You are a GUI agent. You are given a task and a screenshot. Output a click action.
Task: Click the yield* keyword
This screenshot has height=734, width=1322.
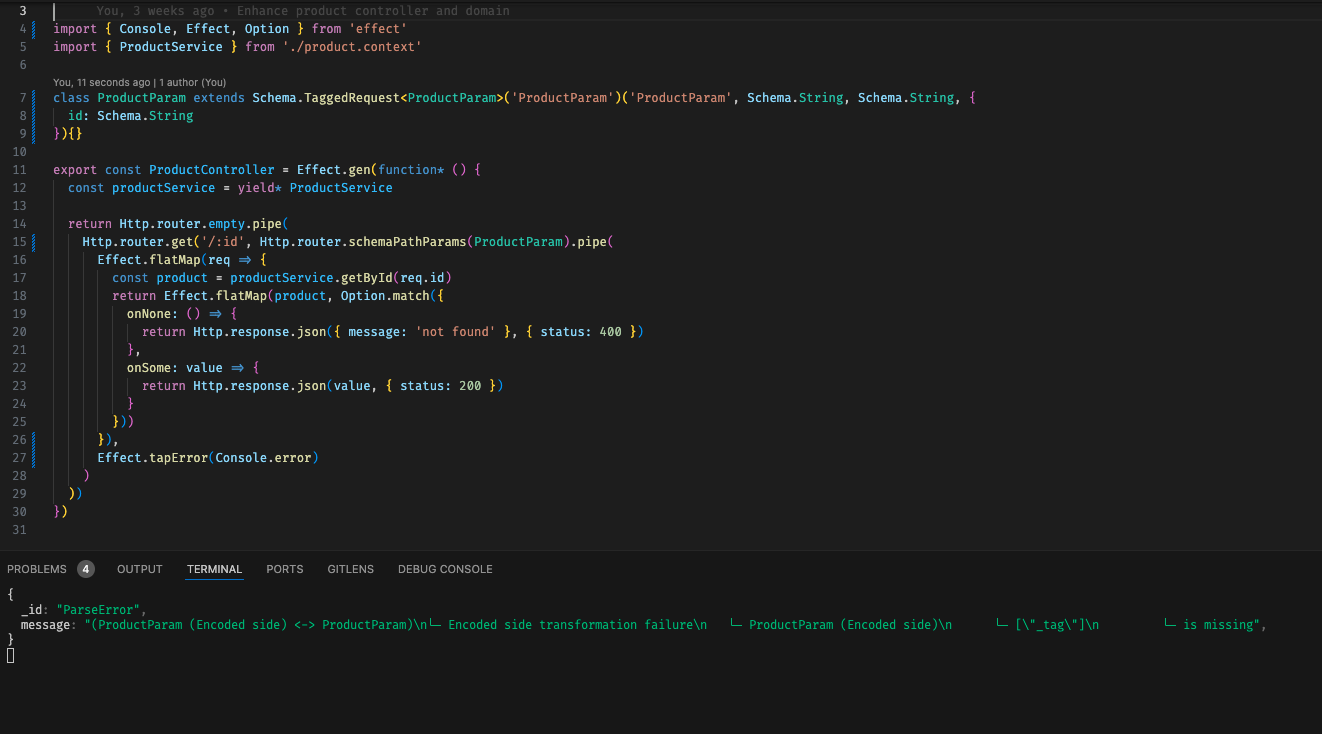259,188
